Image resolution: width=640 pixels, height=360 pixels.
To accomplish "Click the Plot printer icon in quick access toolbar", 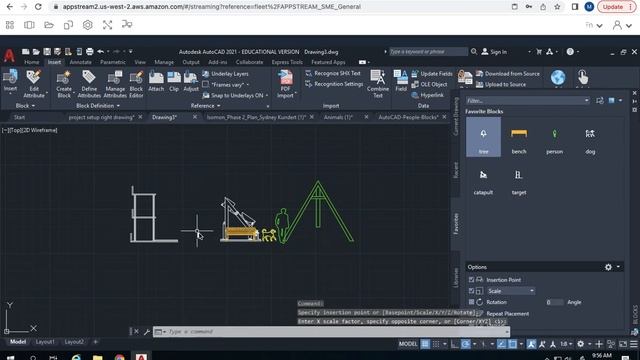I will point(89,51).
